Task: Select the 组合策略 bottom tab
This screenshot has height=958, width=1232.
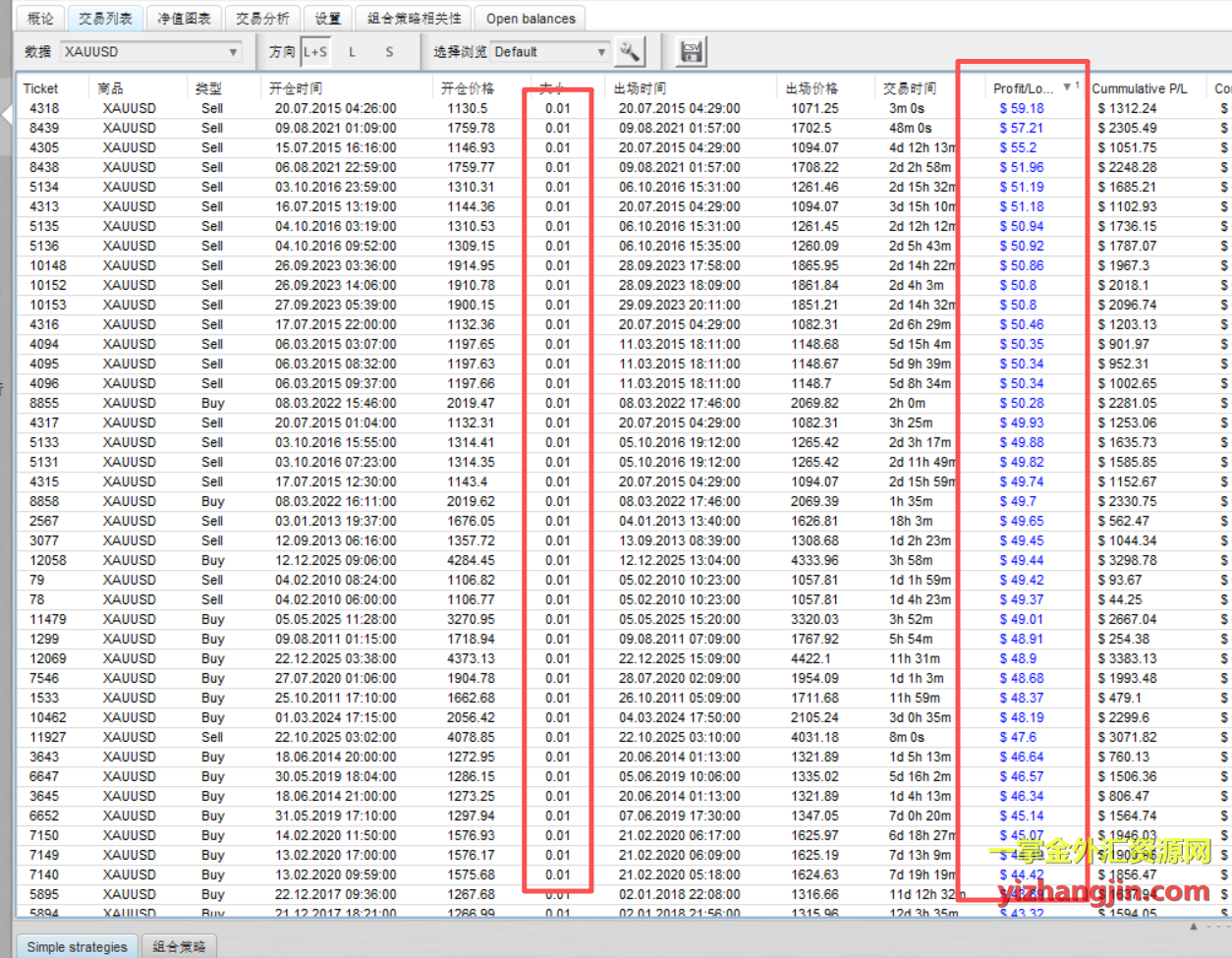Action: (x=179, y=946)
